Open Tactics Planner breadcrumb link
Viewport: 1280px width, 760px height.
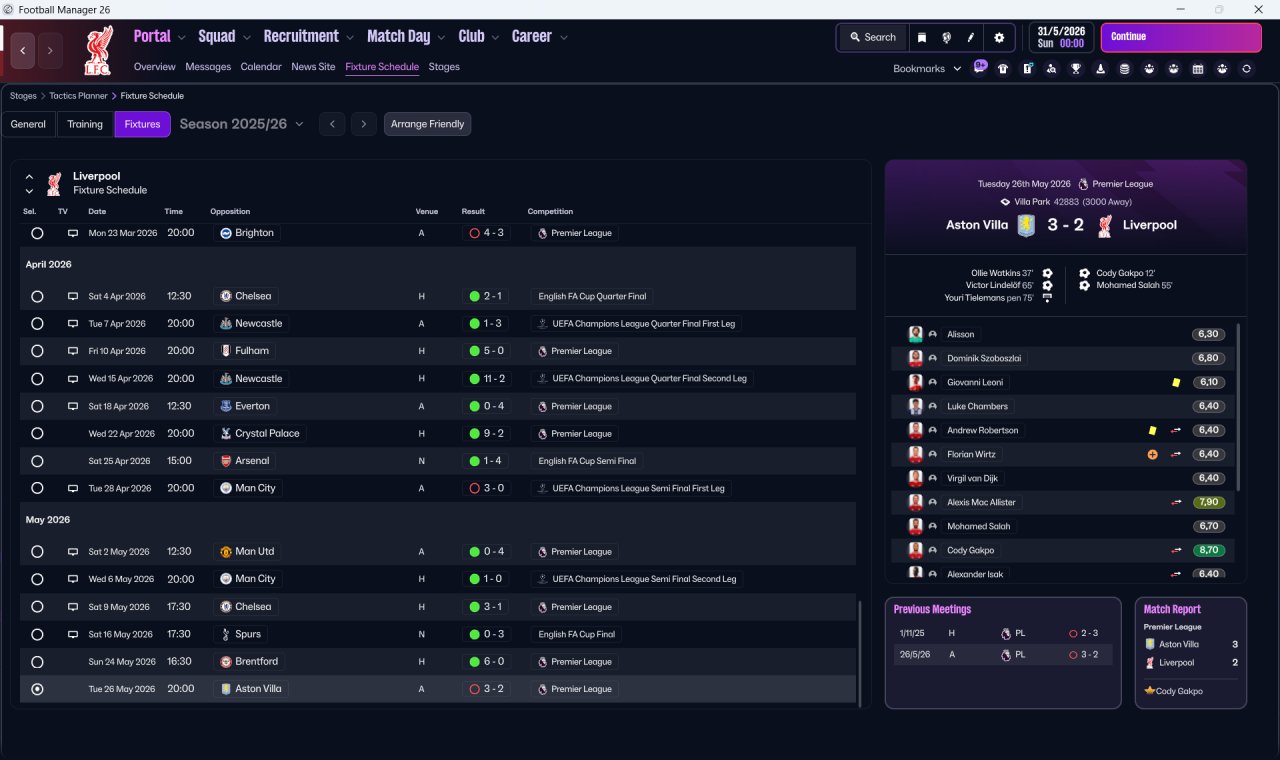point(80,96)
